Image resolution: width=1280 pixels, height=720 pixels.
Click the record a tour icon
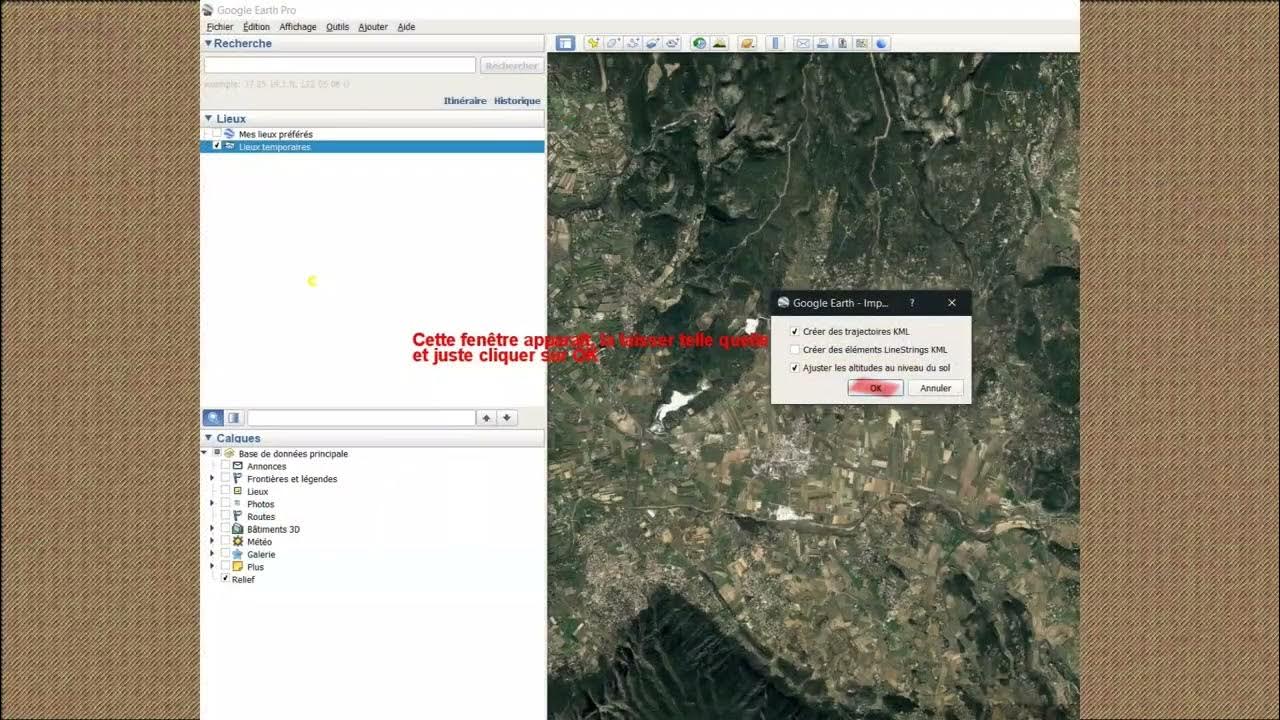click(672, 43)
